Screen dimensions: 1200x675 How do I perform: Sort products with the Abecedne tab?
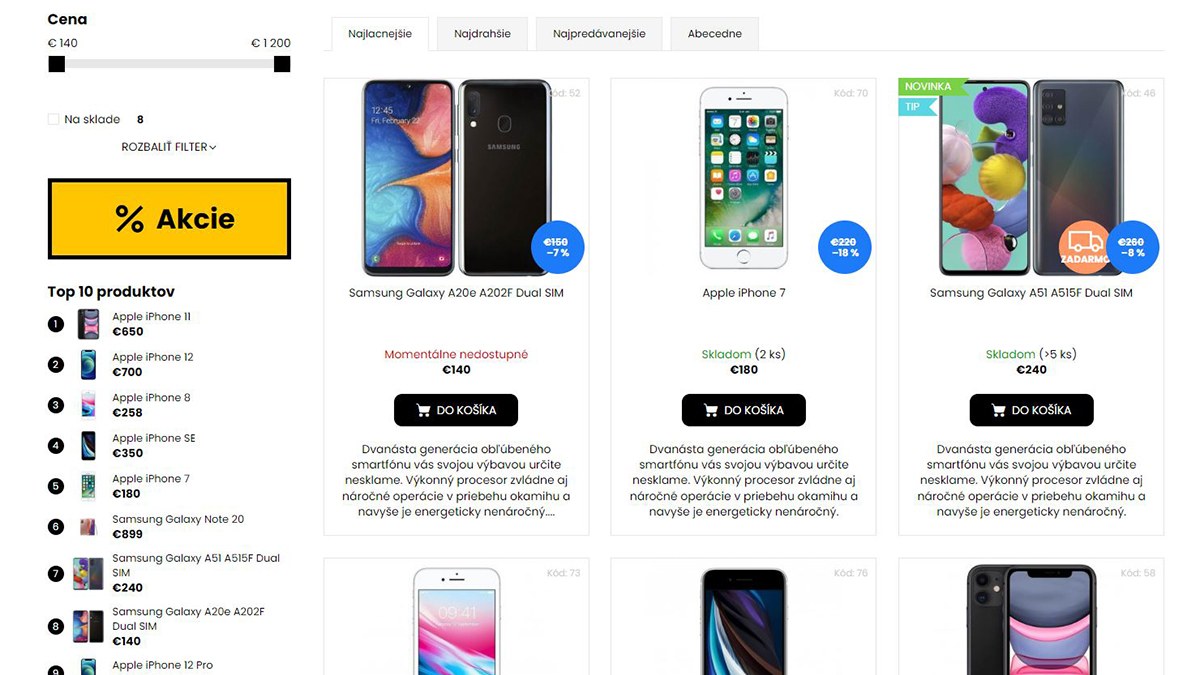point(715,34)
